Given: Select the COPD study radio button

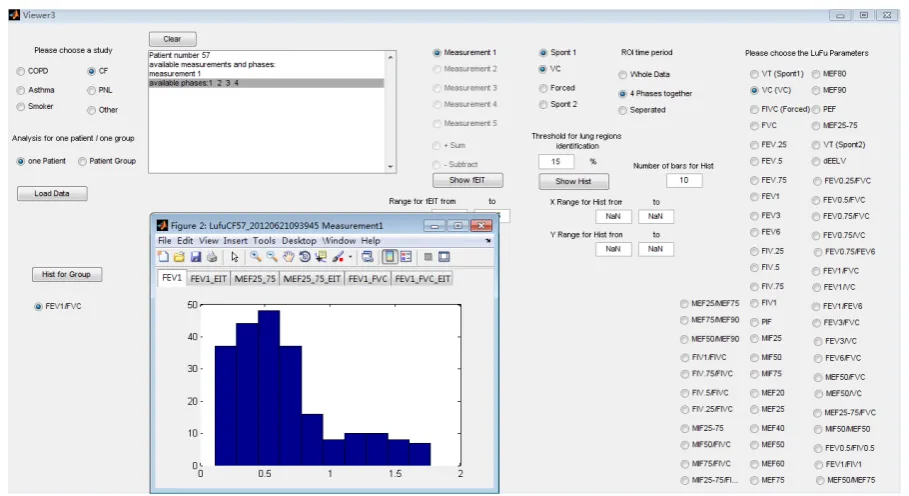Looking at the screenshot, I should pyautogui.click(x=21, y=71).
